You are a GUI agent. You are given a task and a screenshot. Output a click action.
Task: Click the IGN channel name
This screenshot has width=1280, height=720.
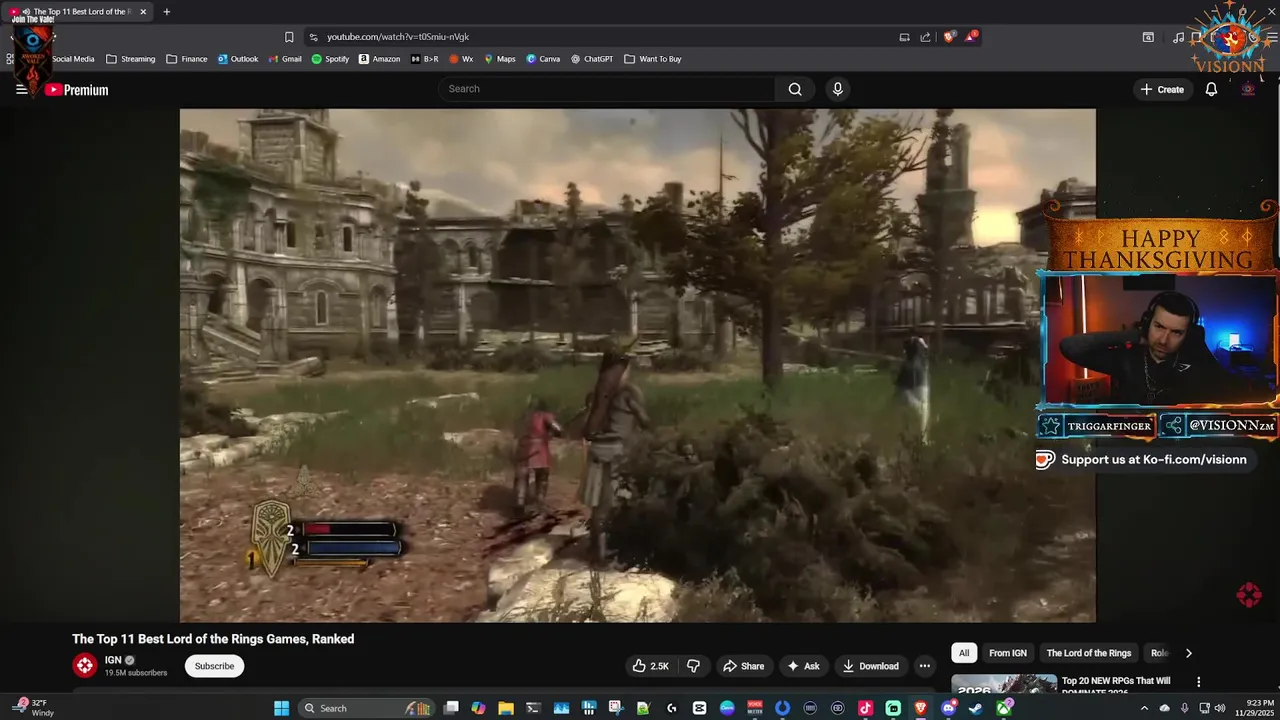click(113, 660)
